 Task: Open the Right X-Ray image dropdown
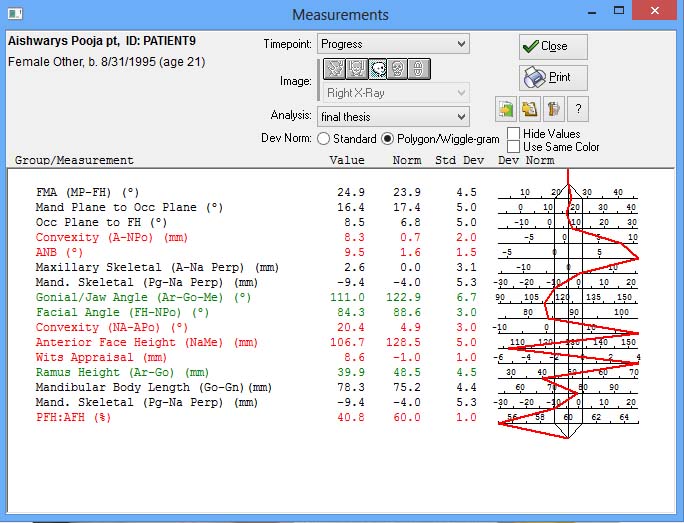(392, 93)
